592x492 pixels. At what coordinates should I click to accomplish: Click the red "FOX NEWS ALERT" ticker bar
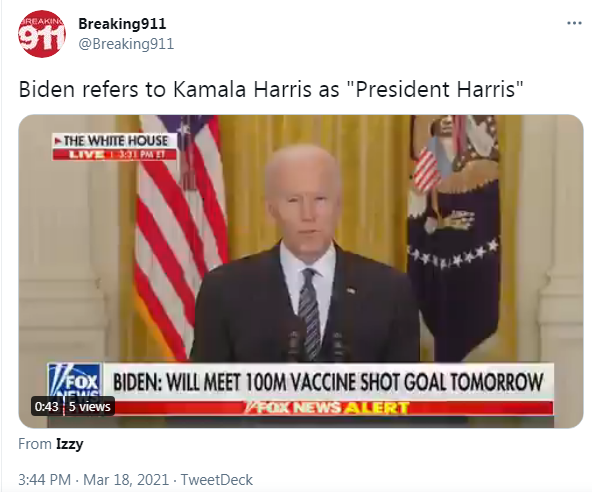point(328,408)
